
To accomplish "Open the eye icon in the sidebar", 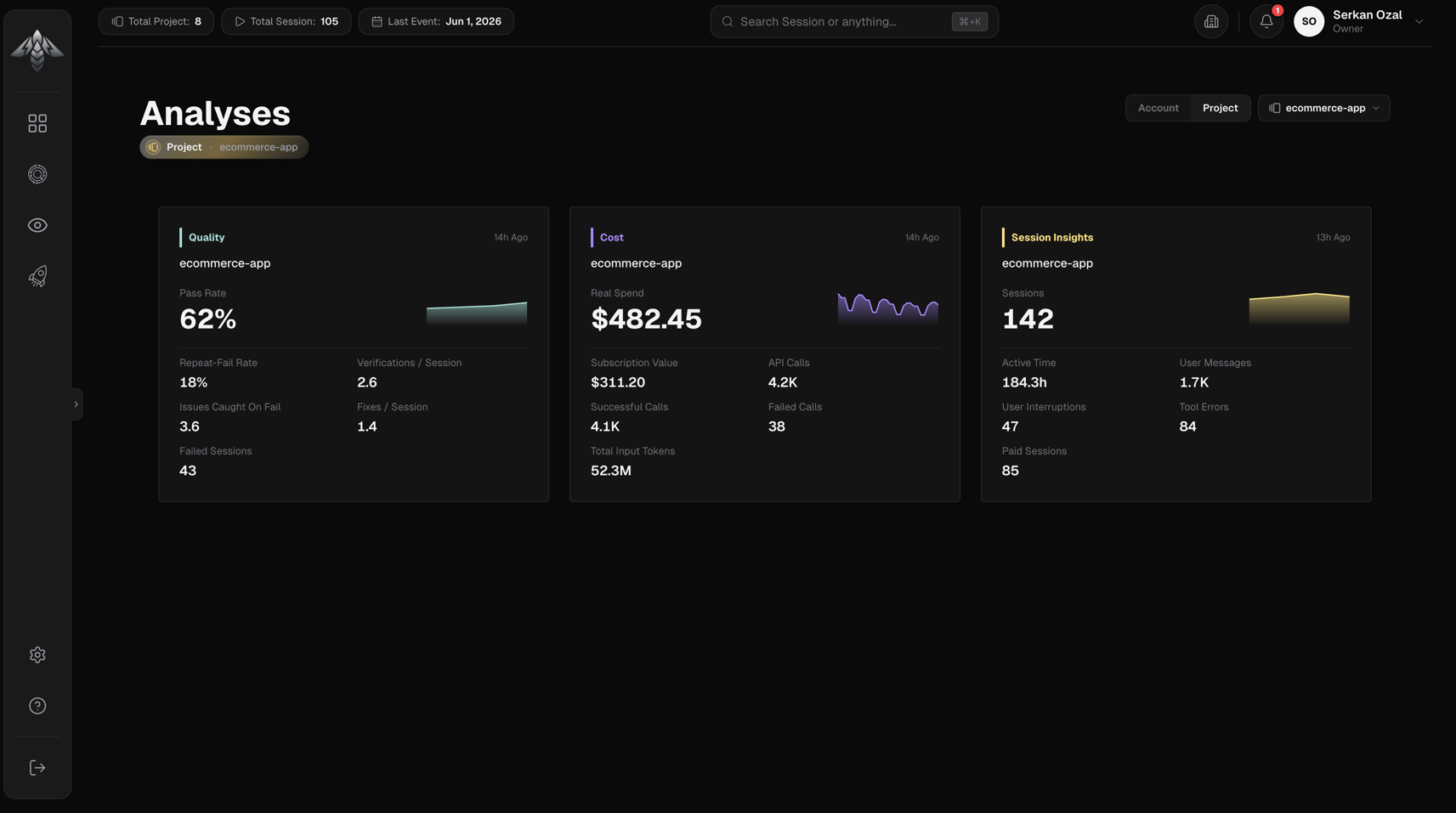I will point(37,225).
